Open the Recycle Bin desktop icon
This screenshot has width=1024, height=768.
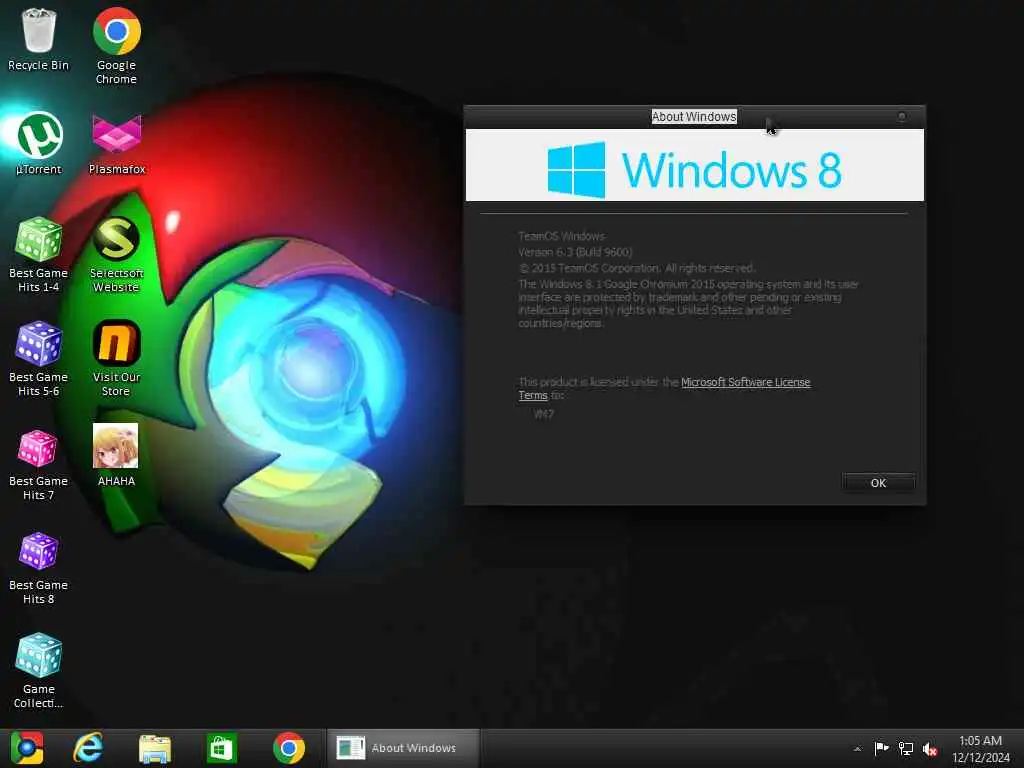39,39
